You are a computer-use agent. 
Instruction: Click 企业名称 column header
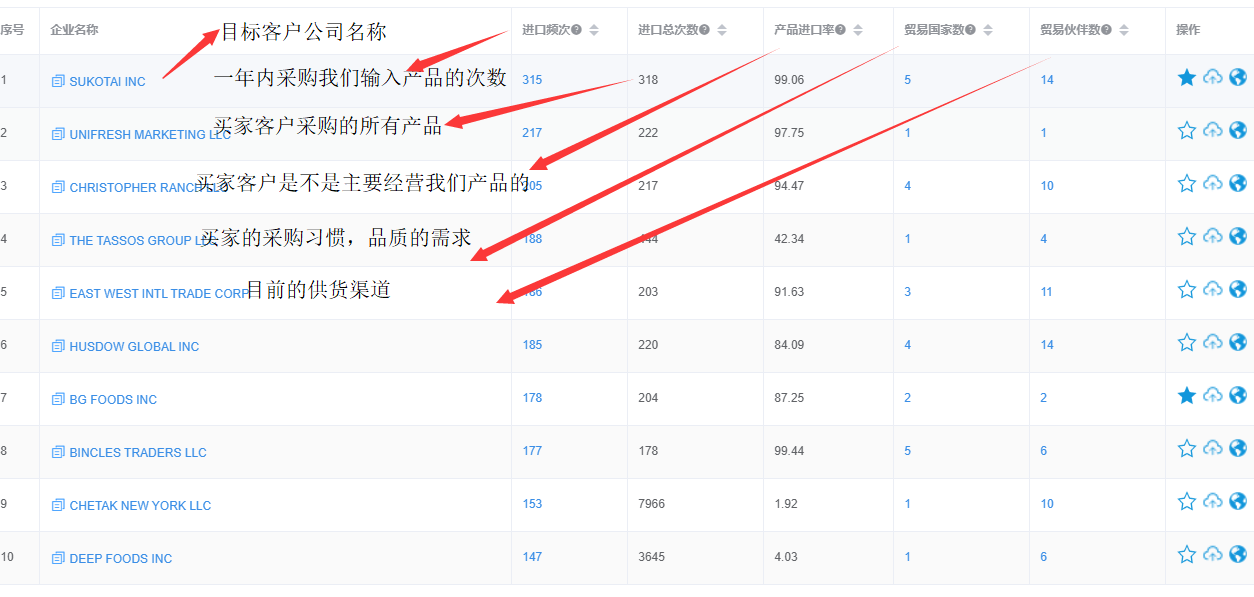75,30
